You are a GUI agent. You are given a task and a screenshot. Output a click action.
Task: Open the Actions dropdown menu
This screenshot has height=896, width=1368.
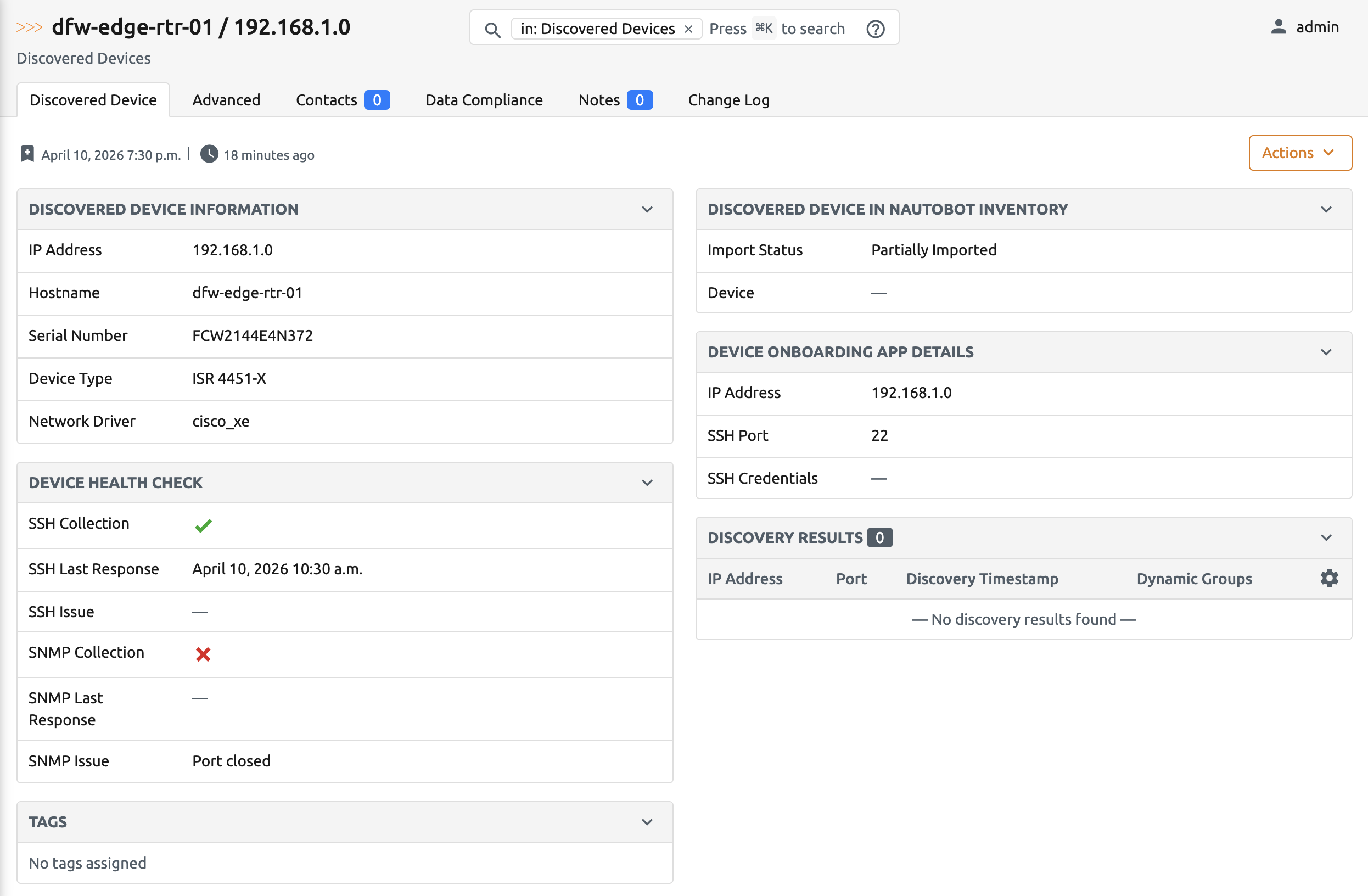point(1299,153)
